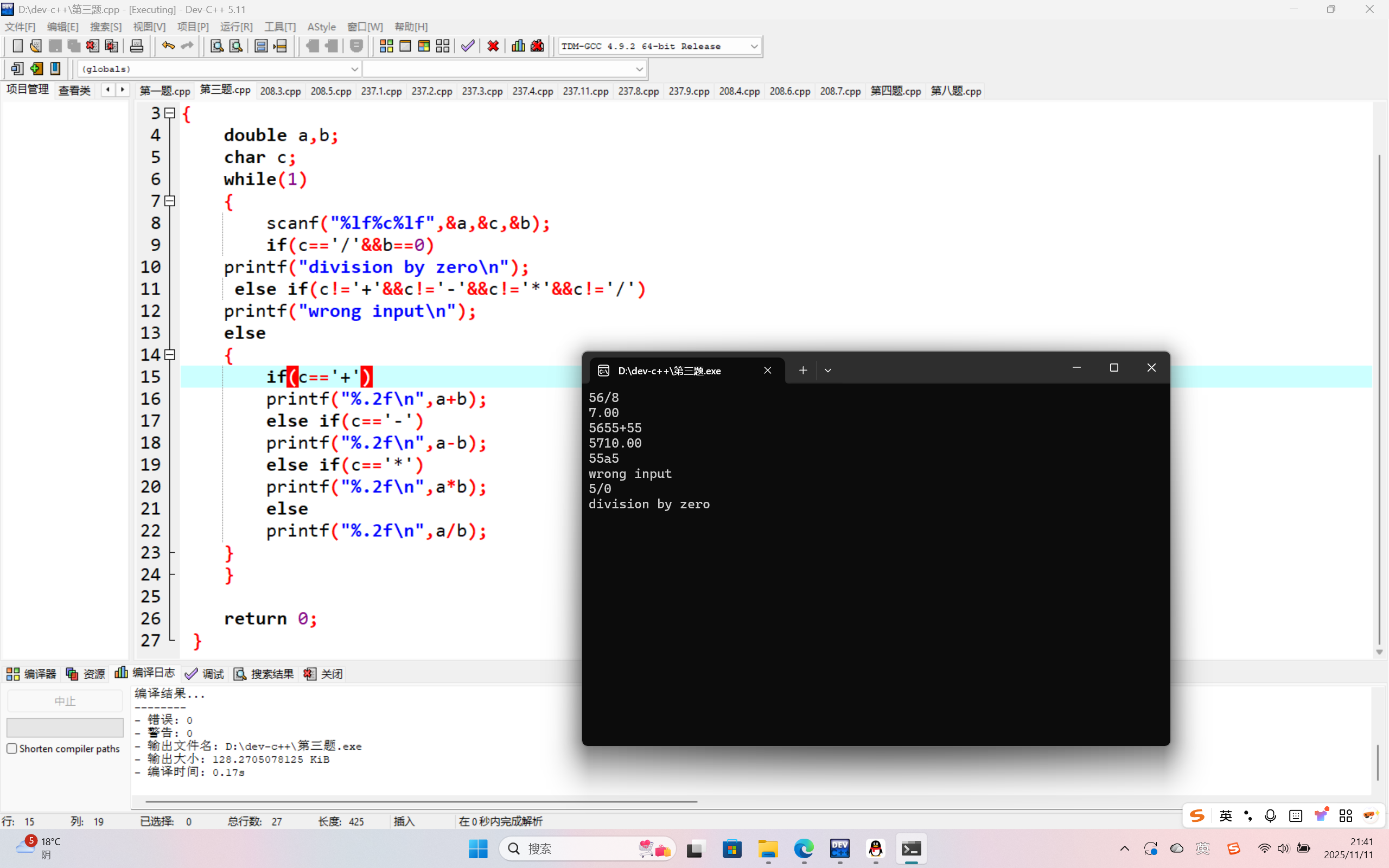Viewport: 1389px width, 868px height.
Task: Collapse the code fold at line 14
Action: (x=170, y=355)
